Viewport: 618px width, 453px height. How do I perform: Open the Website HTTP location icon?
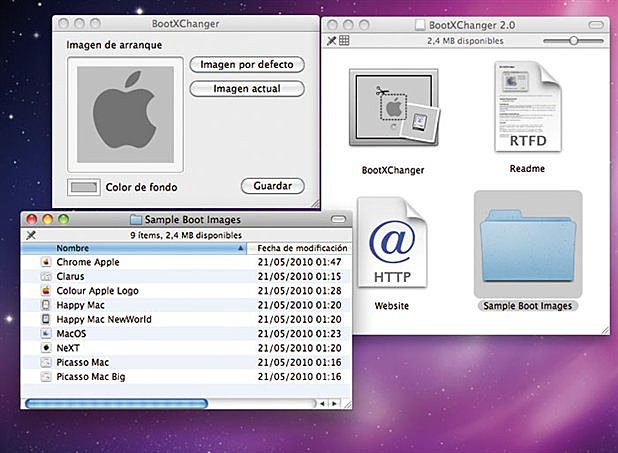tap(392, 243)
